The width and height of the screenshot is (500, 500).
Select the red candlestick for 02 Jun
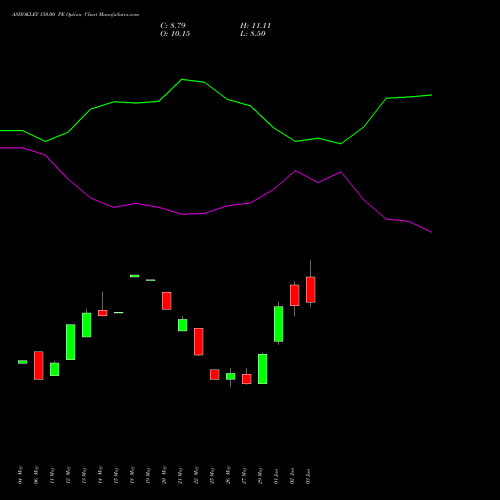pos(295,295)
